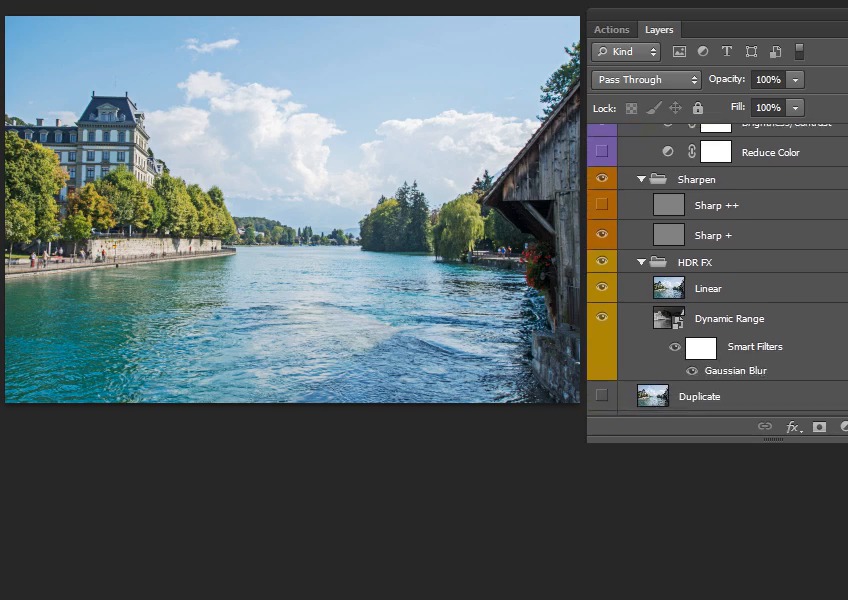This screenshot has width=848, height=600.
Task: Select the Dynamic Range layer name
Action: click(730, 319)
